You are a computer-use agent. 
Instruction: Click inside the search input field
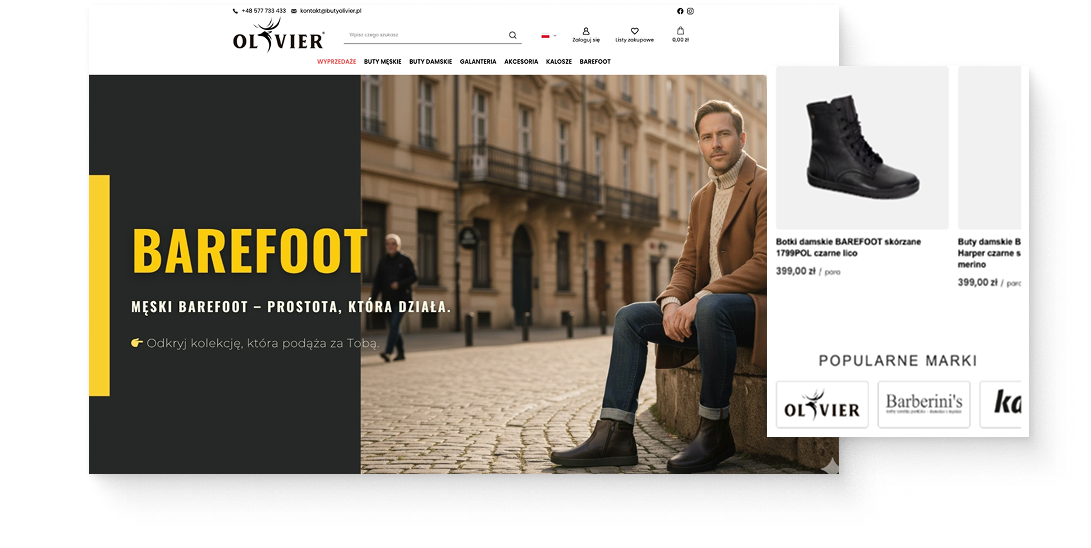(420, 35)
